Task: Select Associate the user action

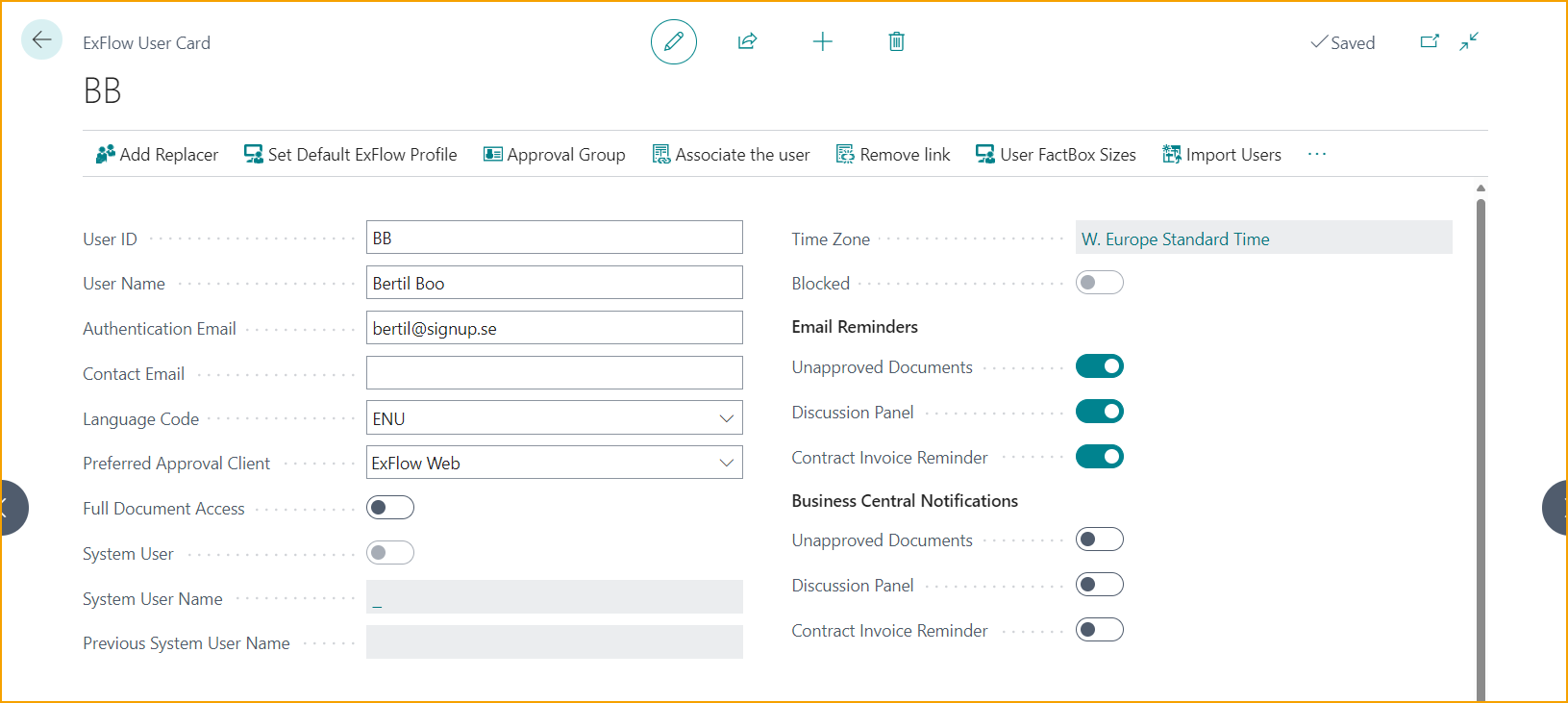Action: tap(731, 154)
